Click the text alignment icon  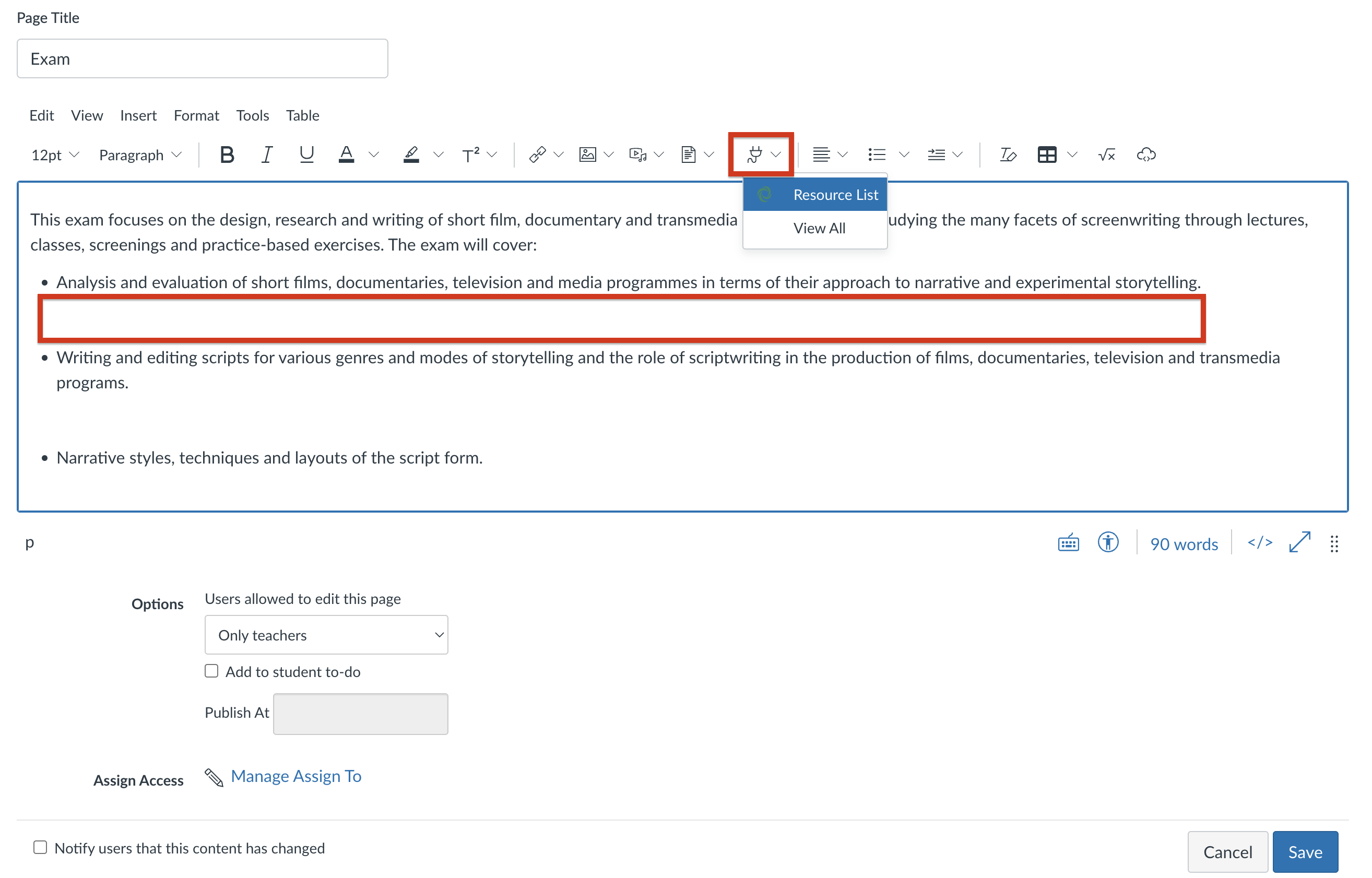[820, 154]
